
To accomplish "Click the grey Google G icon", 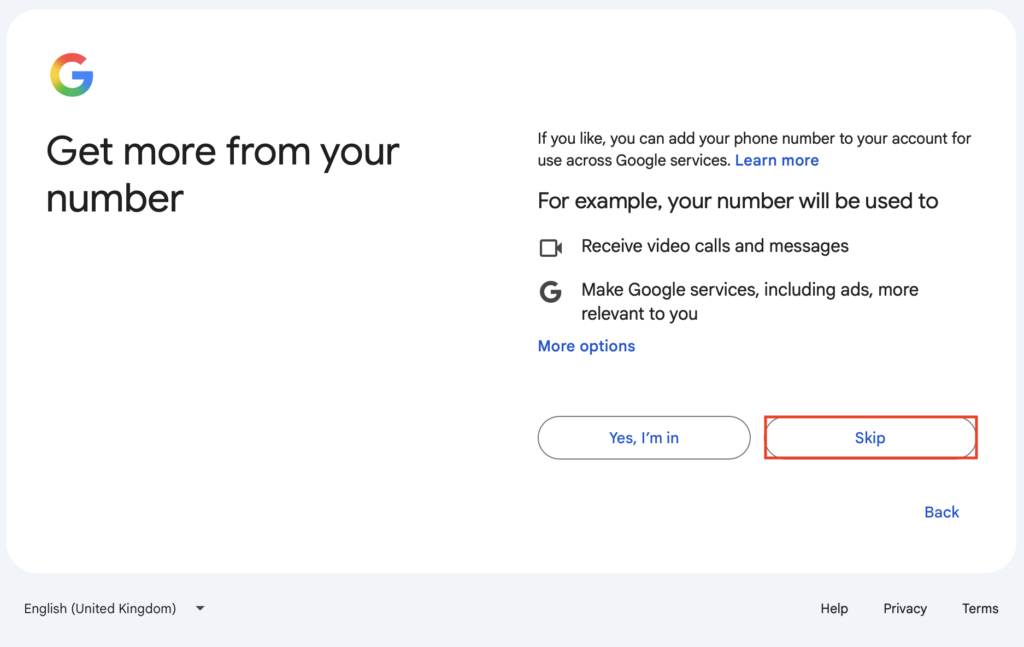I will pyautogui.click(x=551, y=292).
